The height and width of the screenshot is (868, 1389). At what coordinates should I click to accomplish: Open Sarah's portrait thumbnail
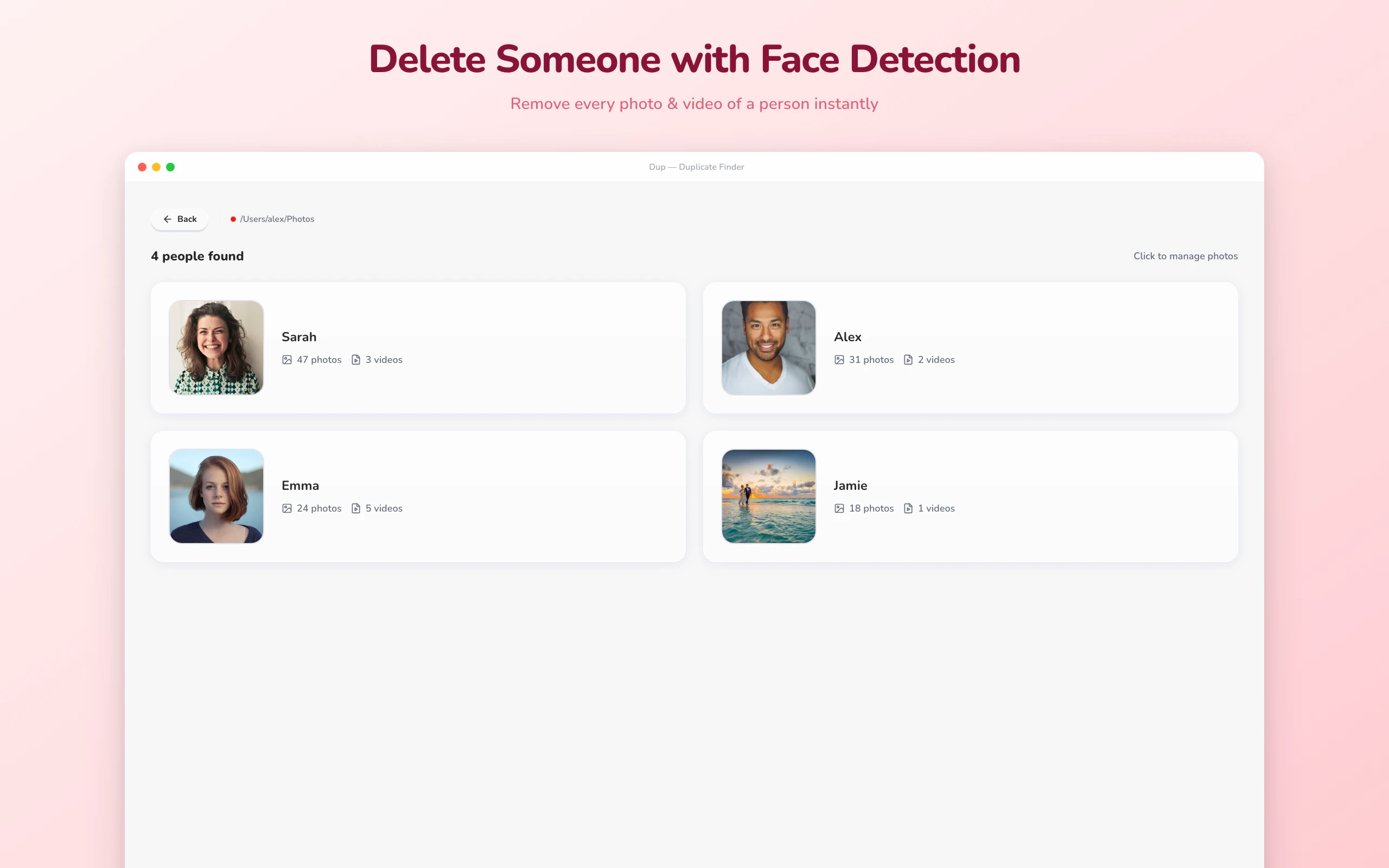216,347
